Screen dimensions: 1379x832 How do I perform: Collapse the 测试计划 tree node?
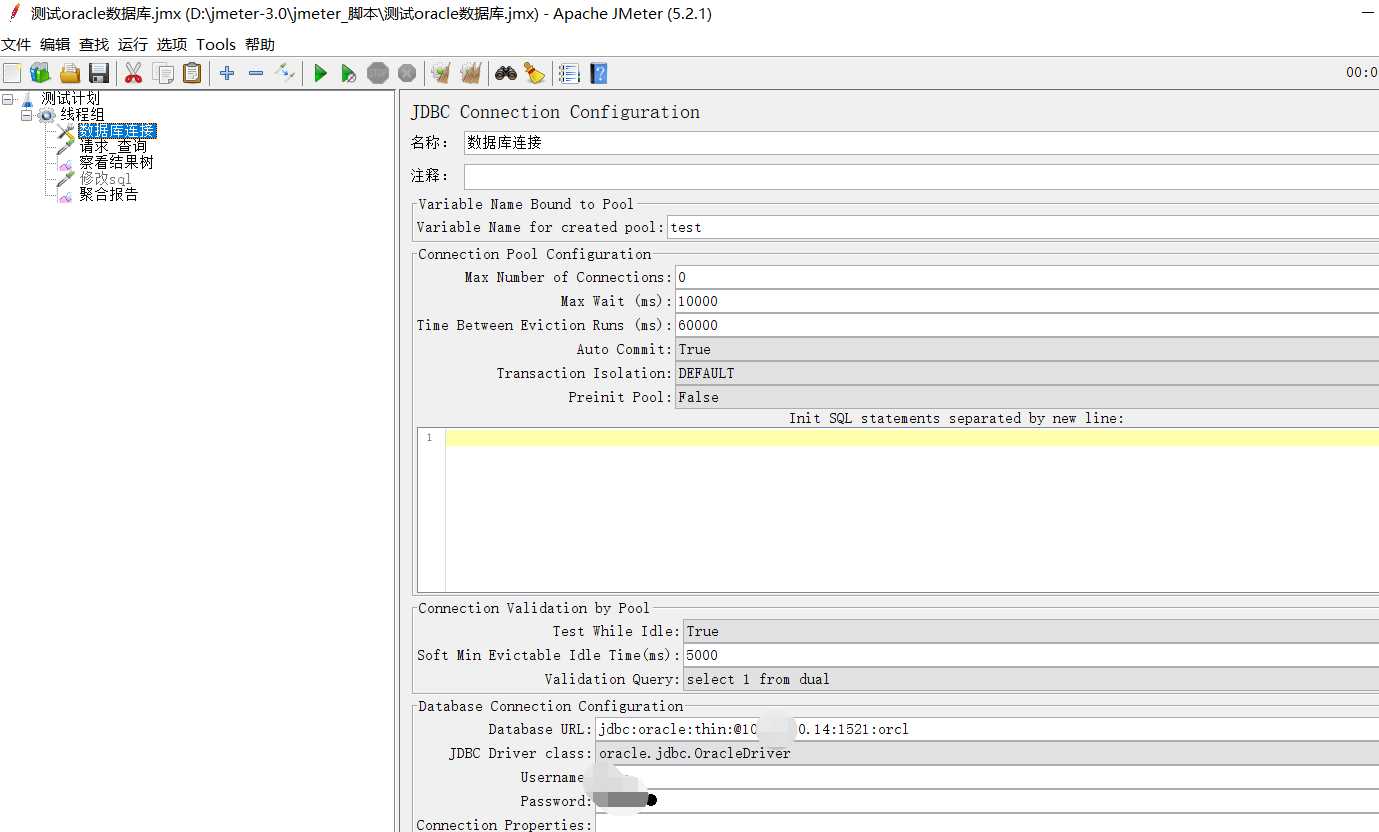click(x=8, y=99)
